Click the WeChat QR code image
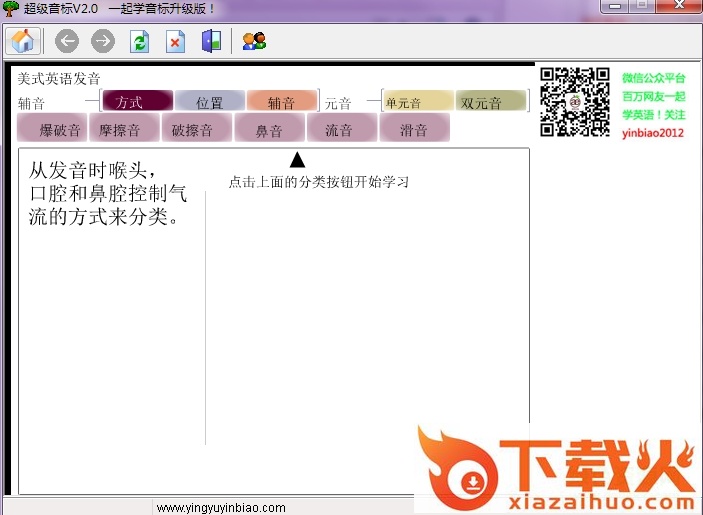Viewport: 703px width, 515px height. click(574, 101)
